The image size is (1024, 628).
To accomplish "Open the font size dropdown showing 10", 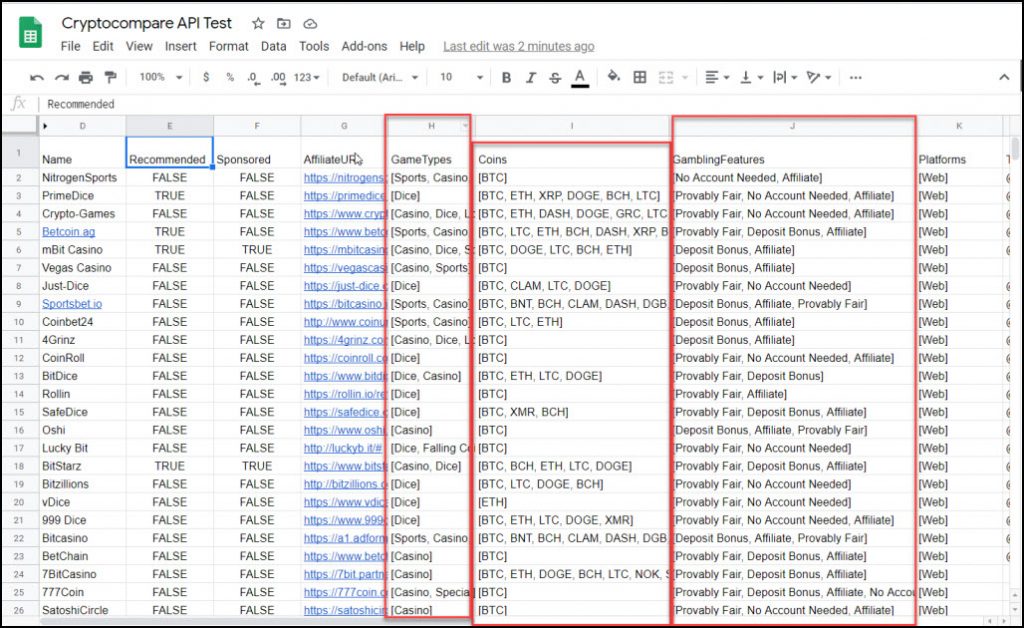I will pos(461,77).
